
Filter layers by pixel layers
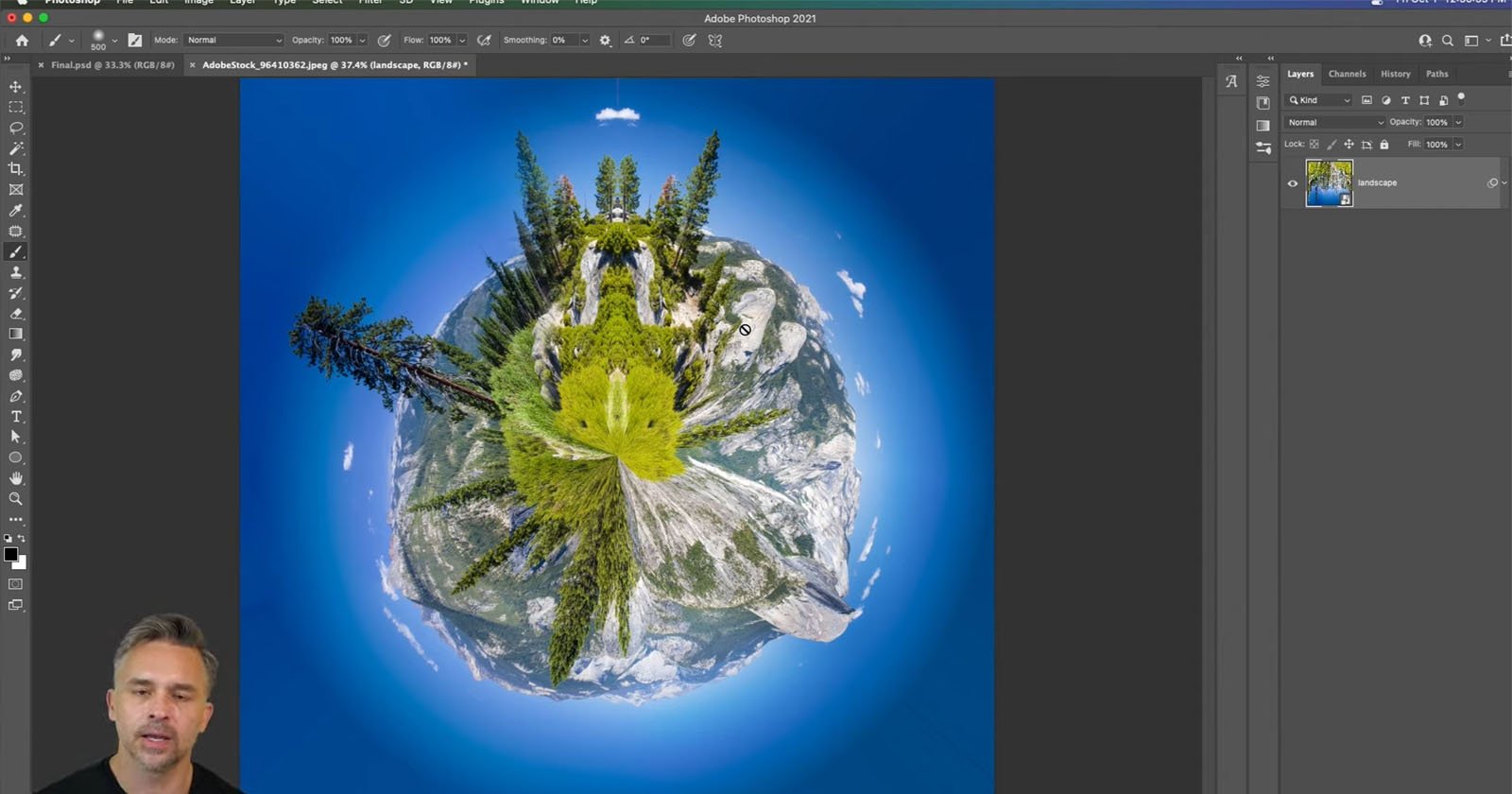click(x=1366, y=100)
